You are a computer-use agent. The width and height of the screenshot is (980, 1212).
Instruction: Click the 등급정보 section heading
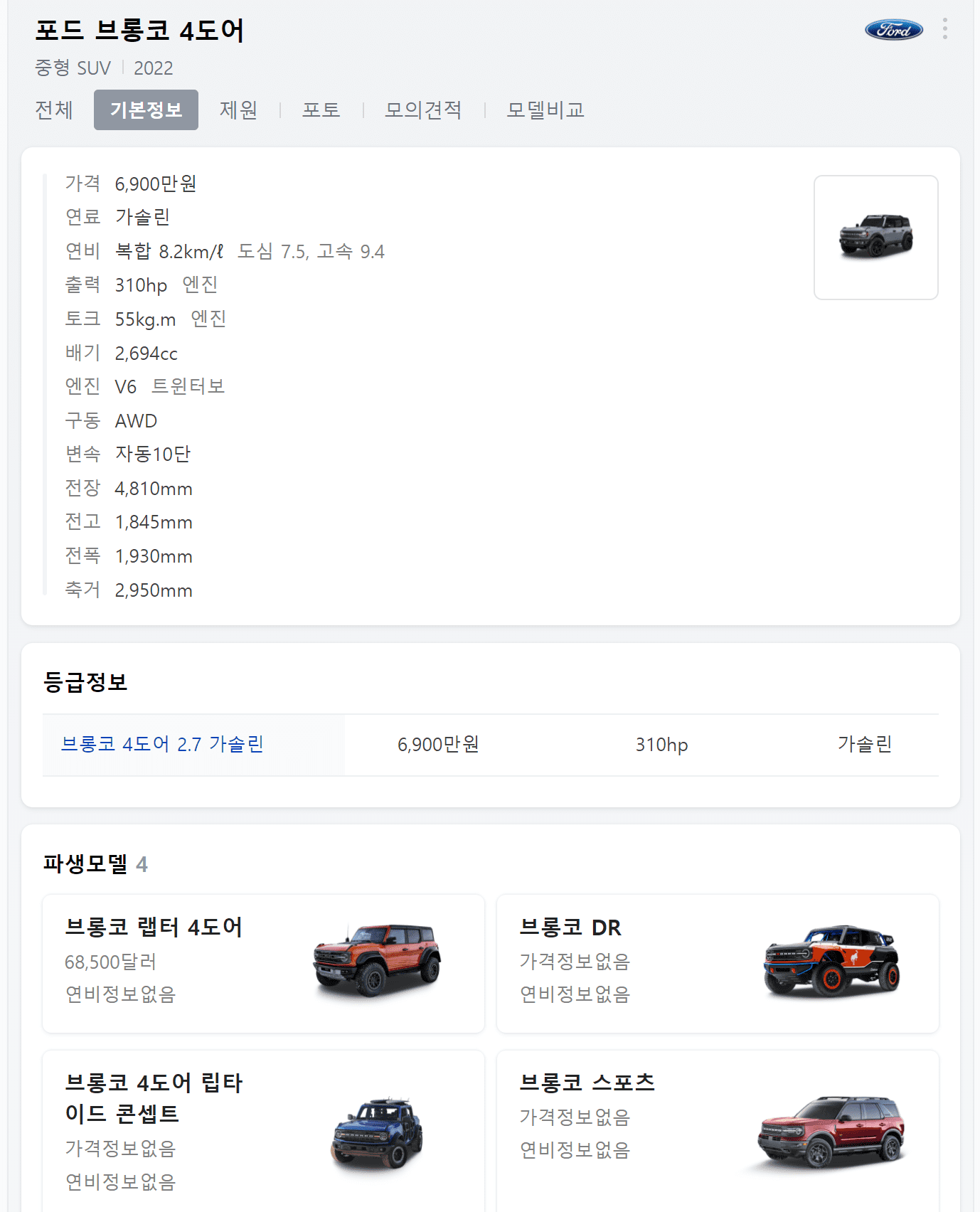click(85, 682)
